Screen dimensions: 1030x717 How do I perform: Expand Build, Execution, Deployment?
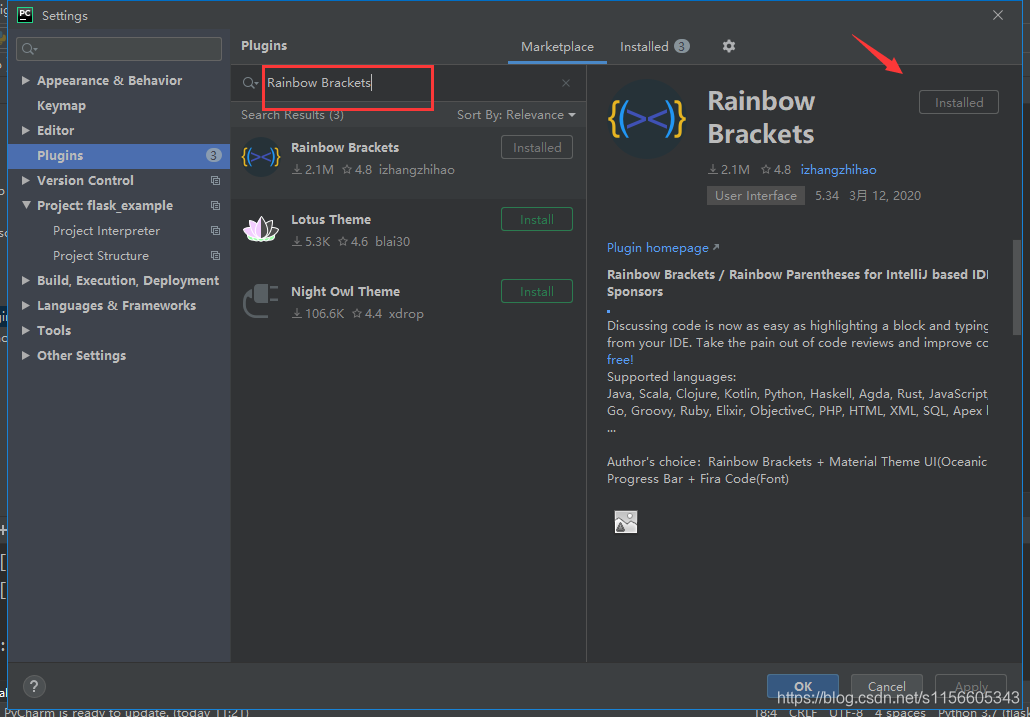tap(26, 280)
